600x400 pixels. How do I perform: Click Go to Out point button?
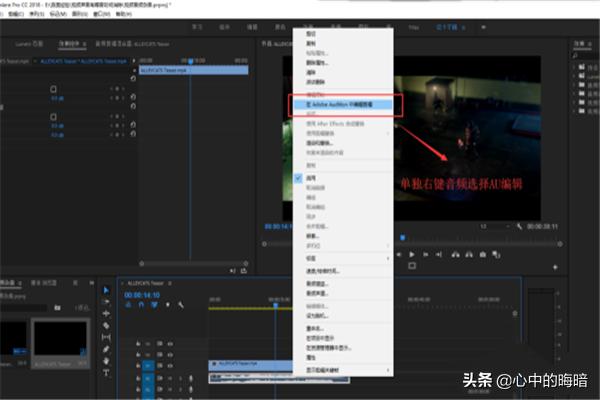click(439, 254)
